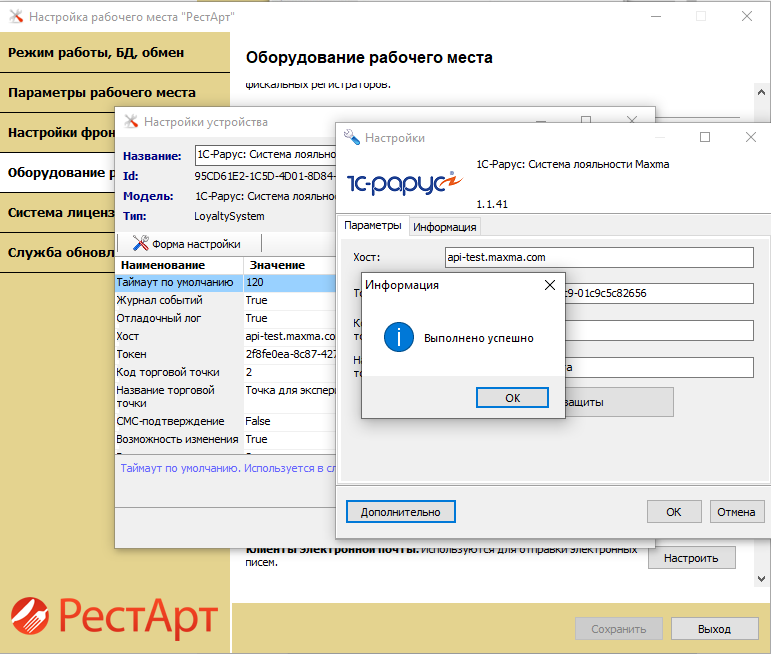
Task: Click the blue information icon in the dialog
Action: [398, 337]
